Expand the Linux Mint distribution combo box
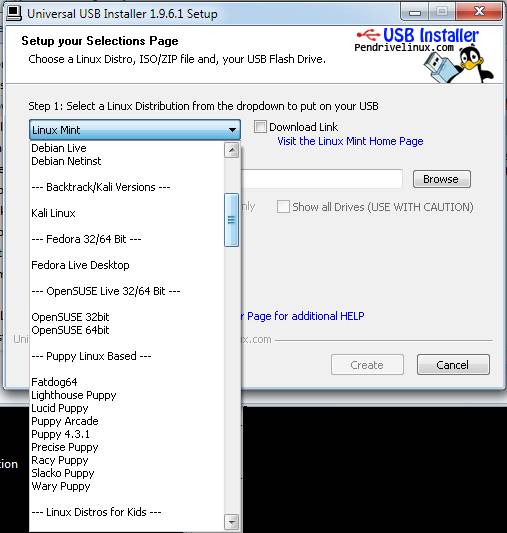The image size is (507, 533). click(x=135, y=130)
